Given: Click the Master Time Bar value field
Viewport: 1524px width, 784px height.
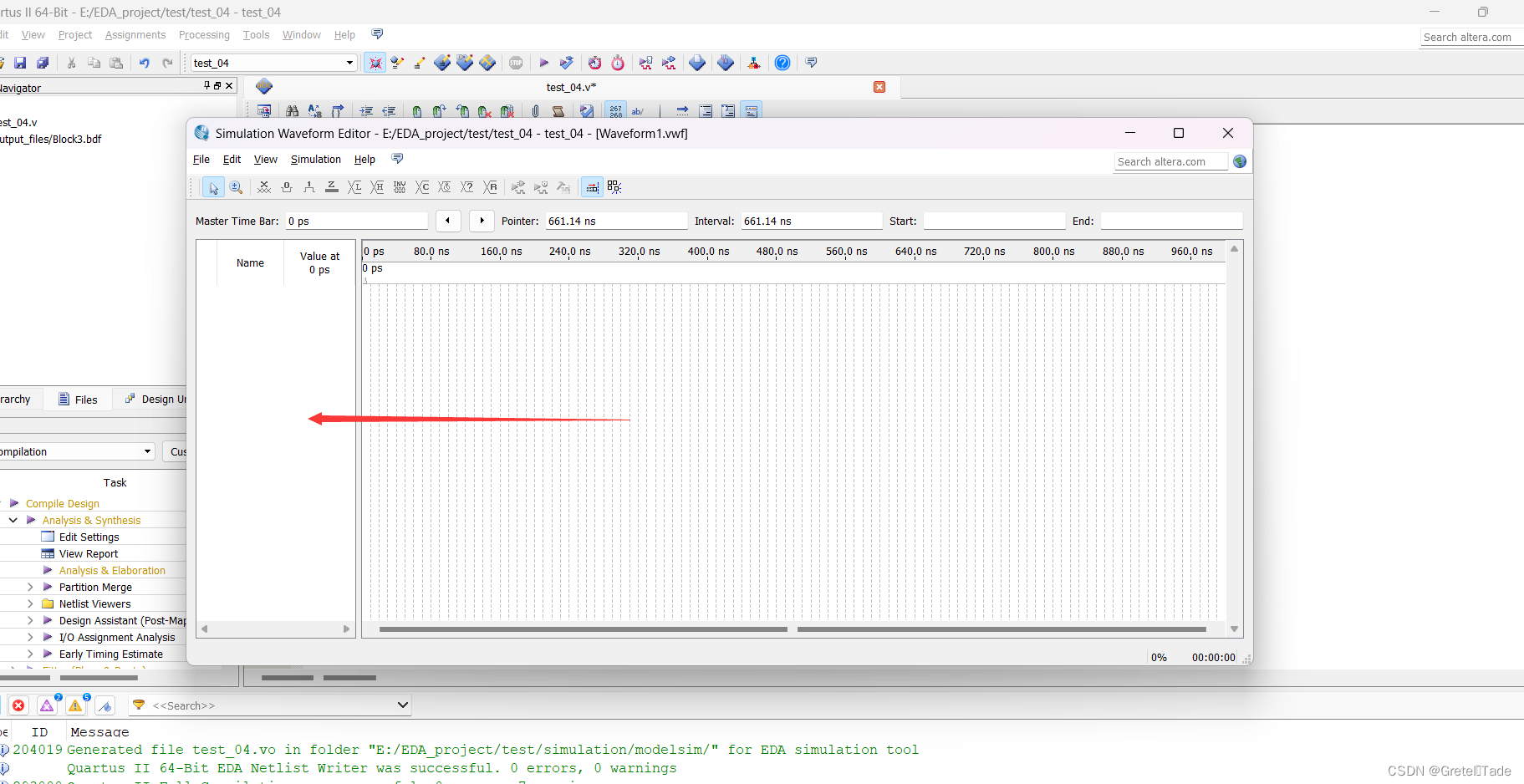Looking at the screenshot, I should point(357,221).
